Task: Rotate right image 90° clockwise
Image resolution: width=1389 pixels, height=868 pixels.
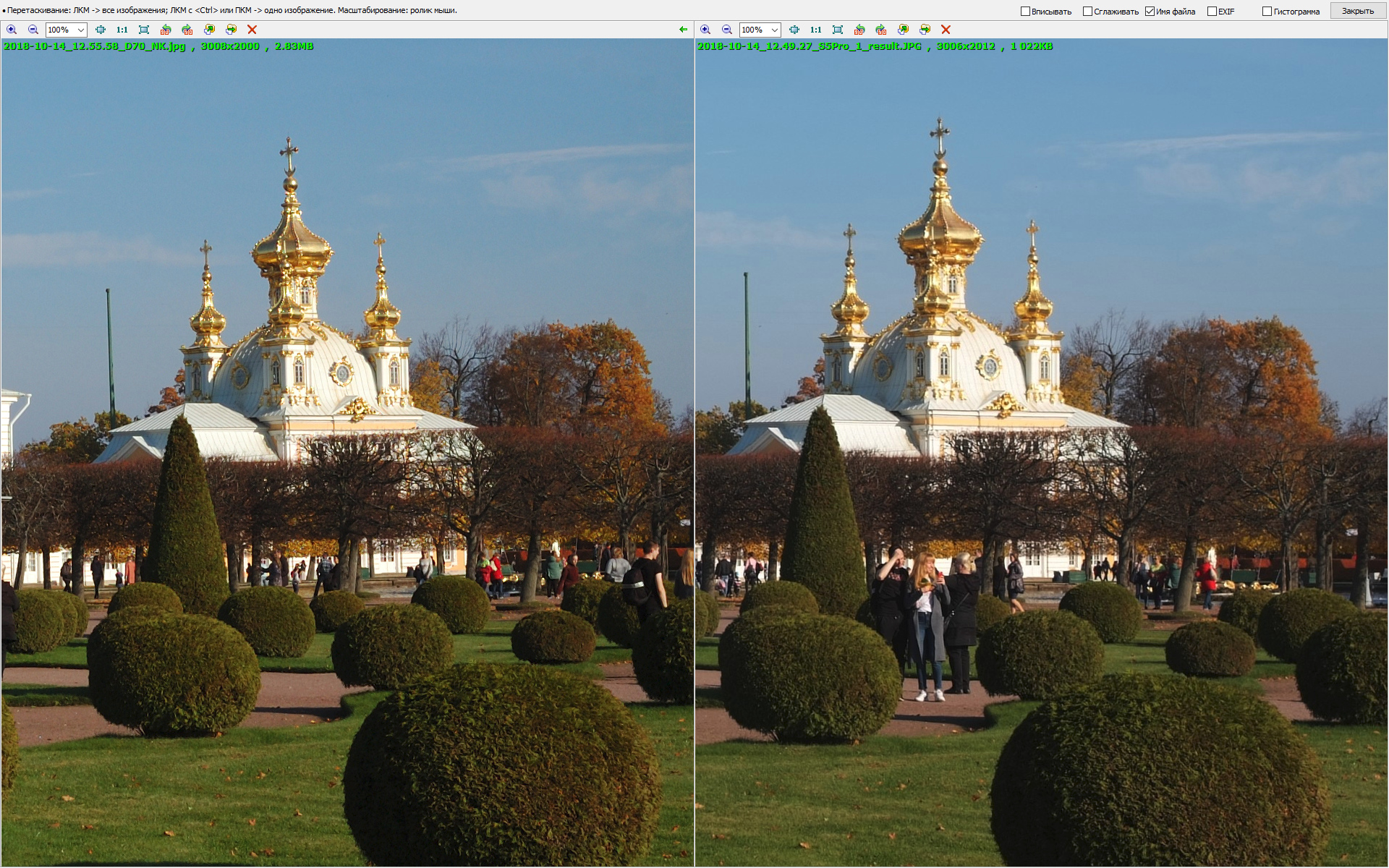Action: tap(881, 30)
